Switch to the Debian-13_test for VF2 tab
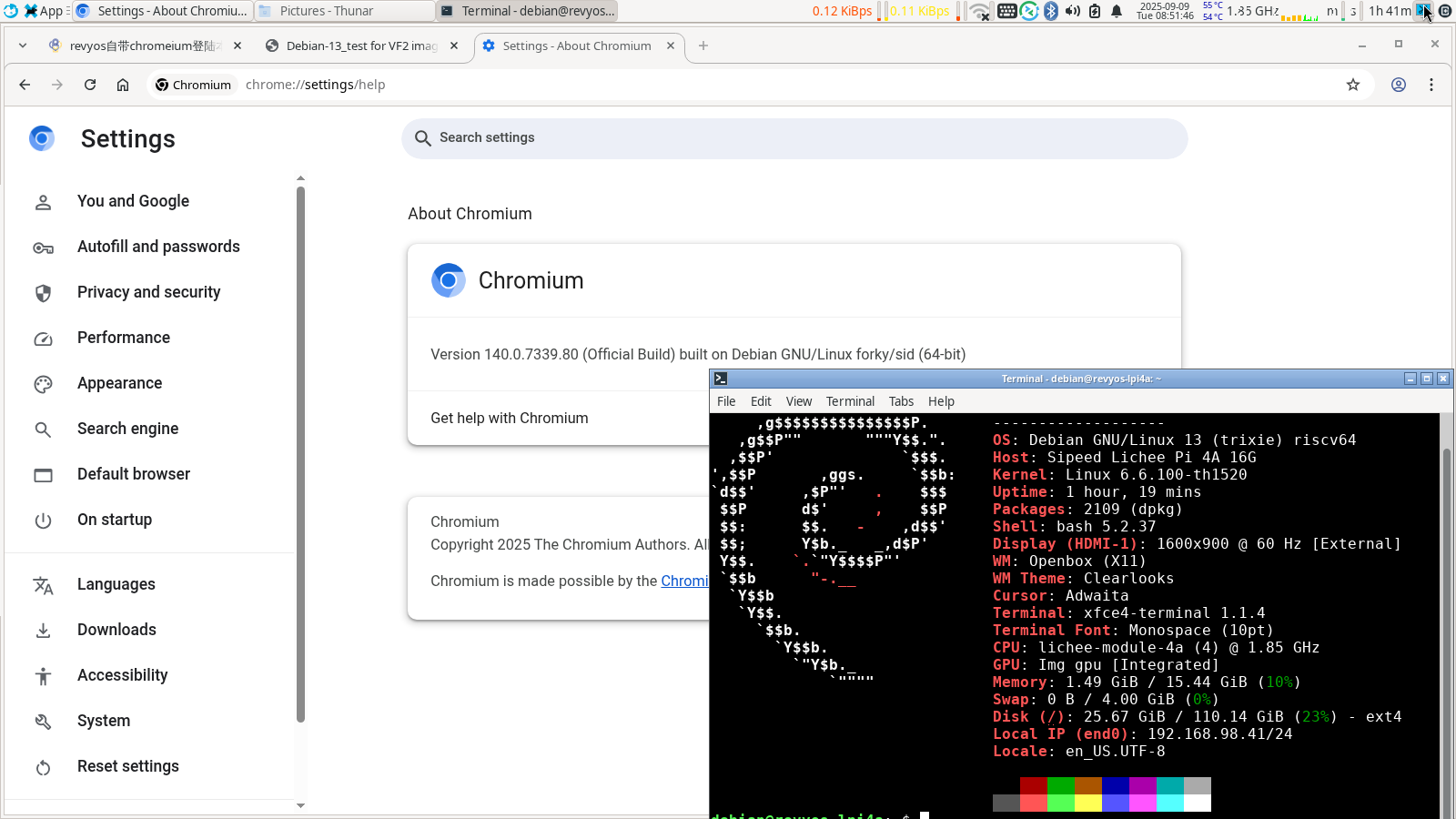 pos(361,45)
